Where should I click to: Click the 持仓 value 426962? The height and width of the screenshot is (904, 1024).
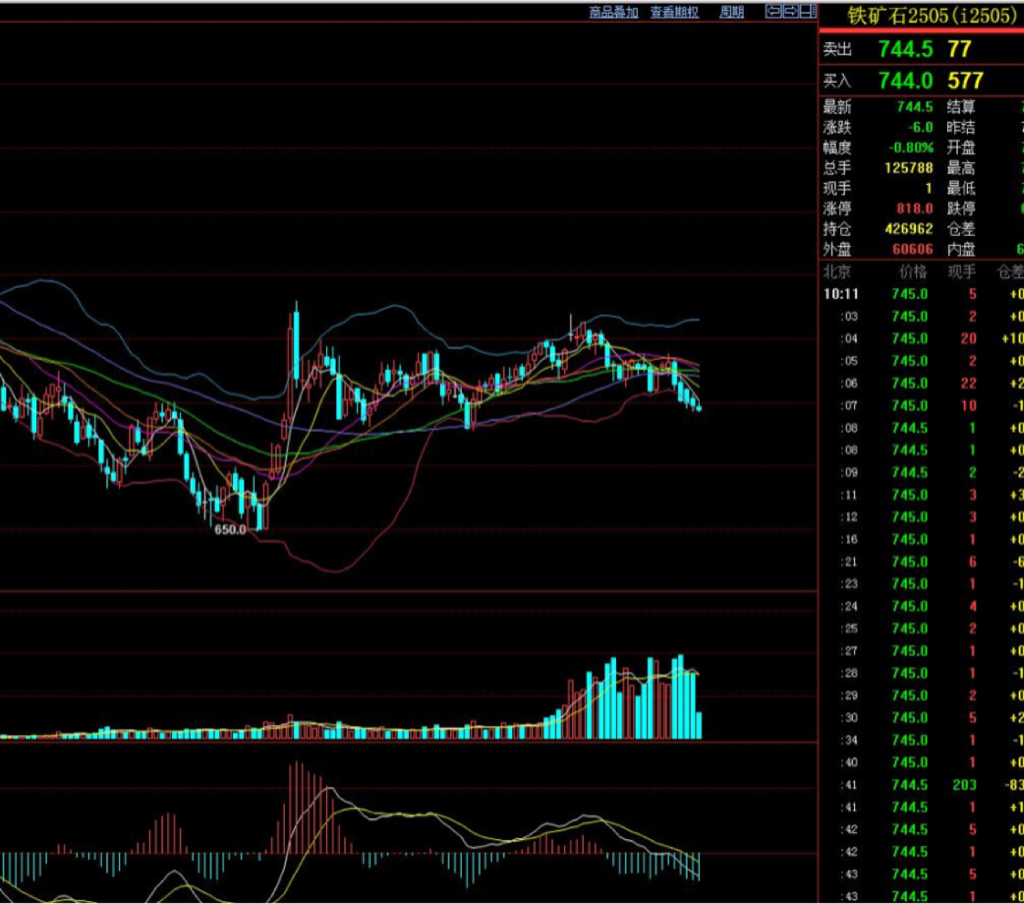(909, 229)
